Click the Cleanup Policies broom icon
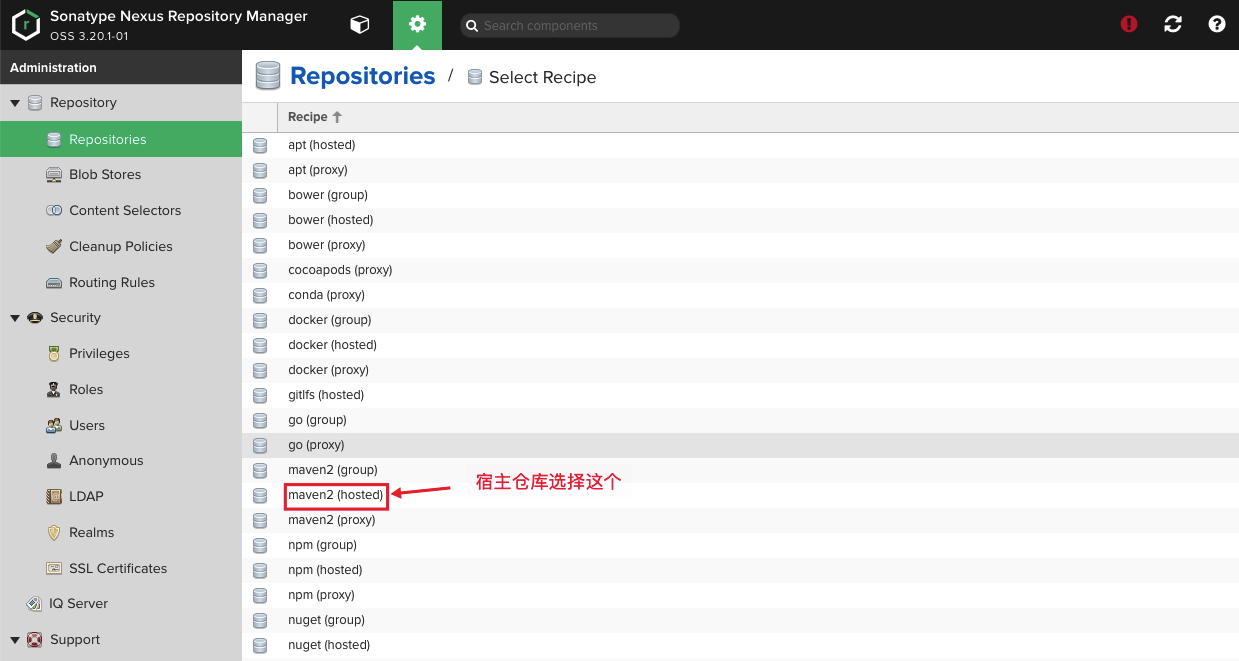Image resolution: width=1239 pixels, height=661 pixels. click(x=54, y=247)
